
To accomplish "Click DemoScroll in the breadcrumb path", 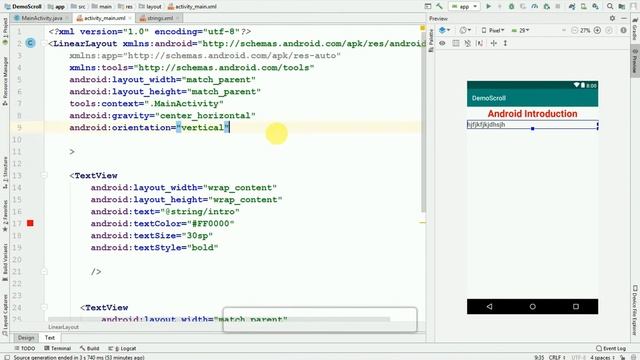I will (23, 7).
